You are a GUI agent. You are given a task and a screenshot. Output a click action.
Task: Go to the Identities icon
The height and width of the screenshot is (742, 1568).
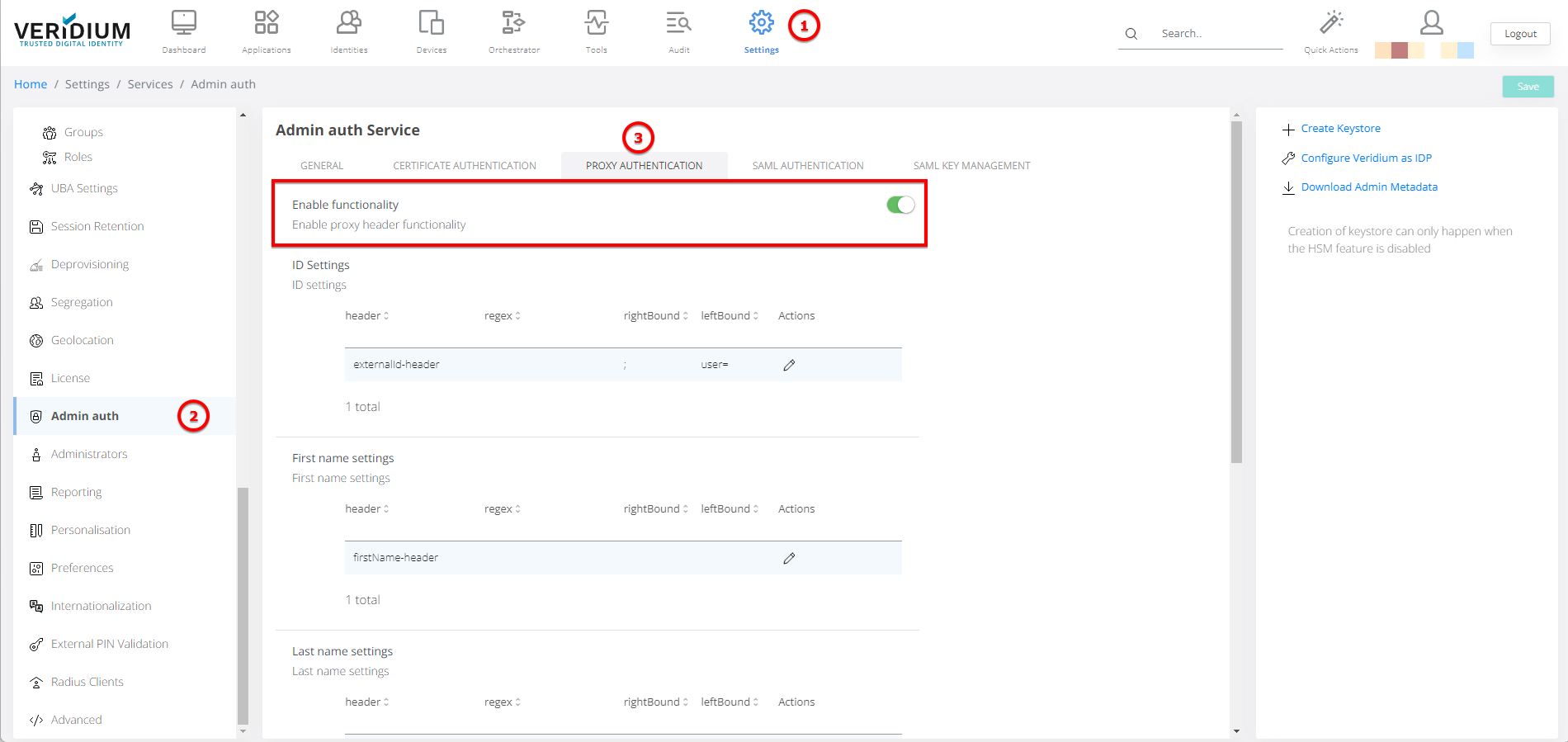pos(349,23)
